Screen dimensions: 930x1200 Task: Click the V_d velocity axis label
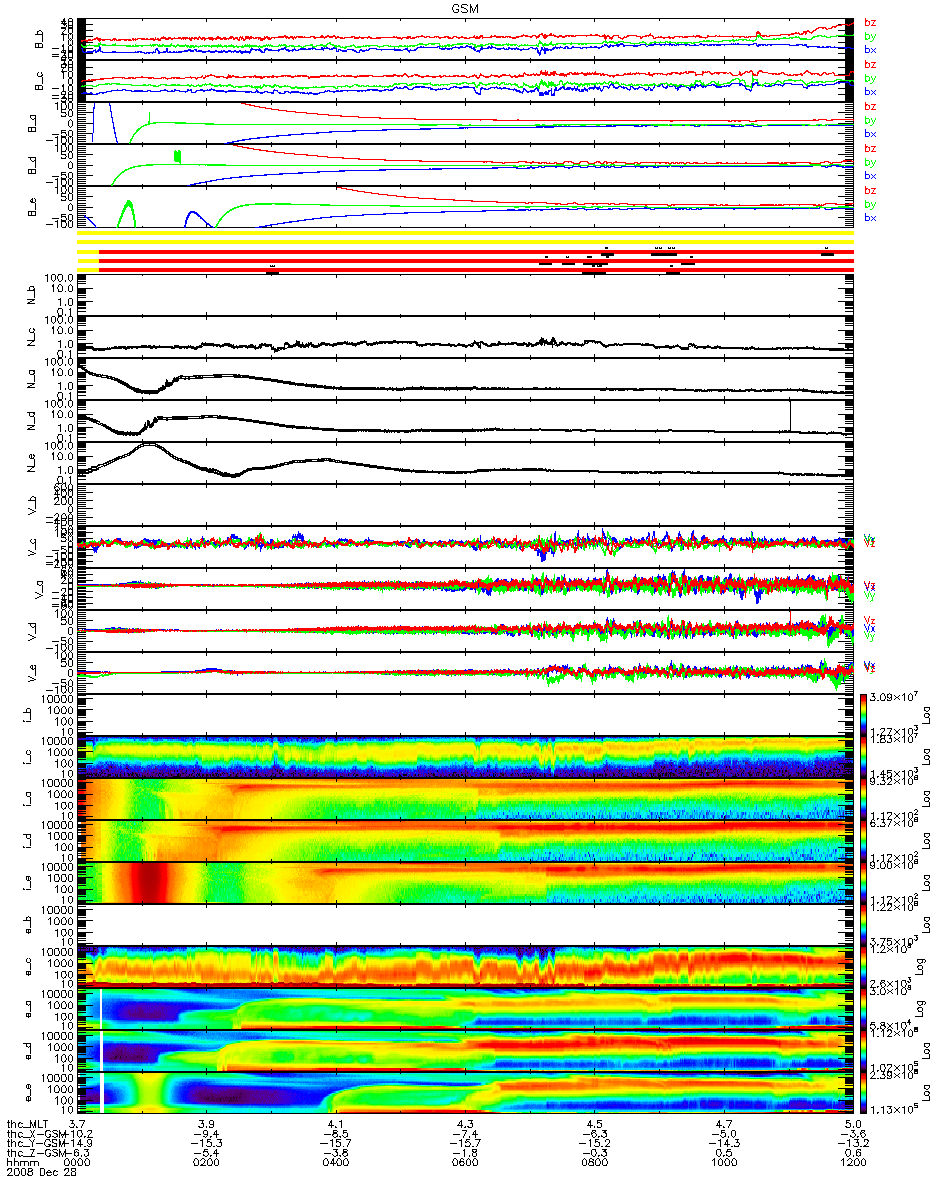[30, 632]
